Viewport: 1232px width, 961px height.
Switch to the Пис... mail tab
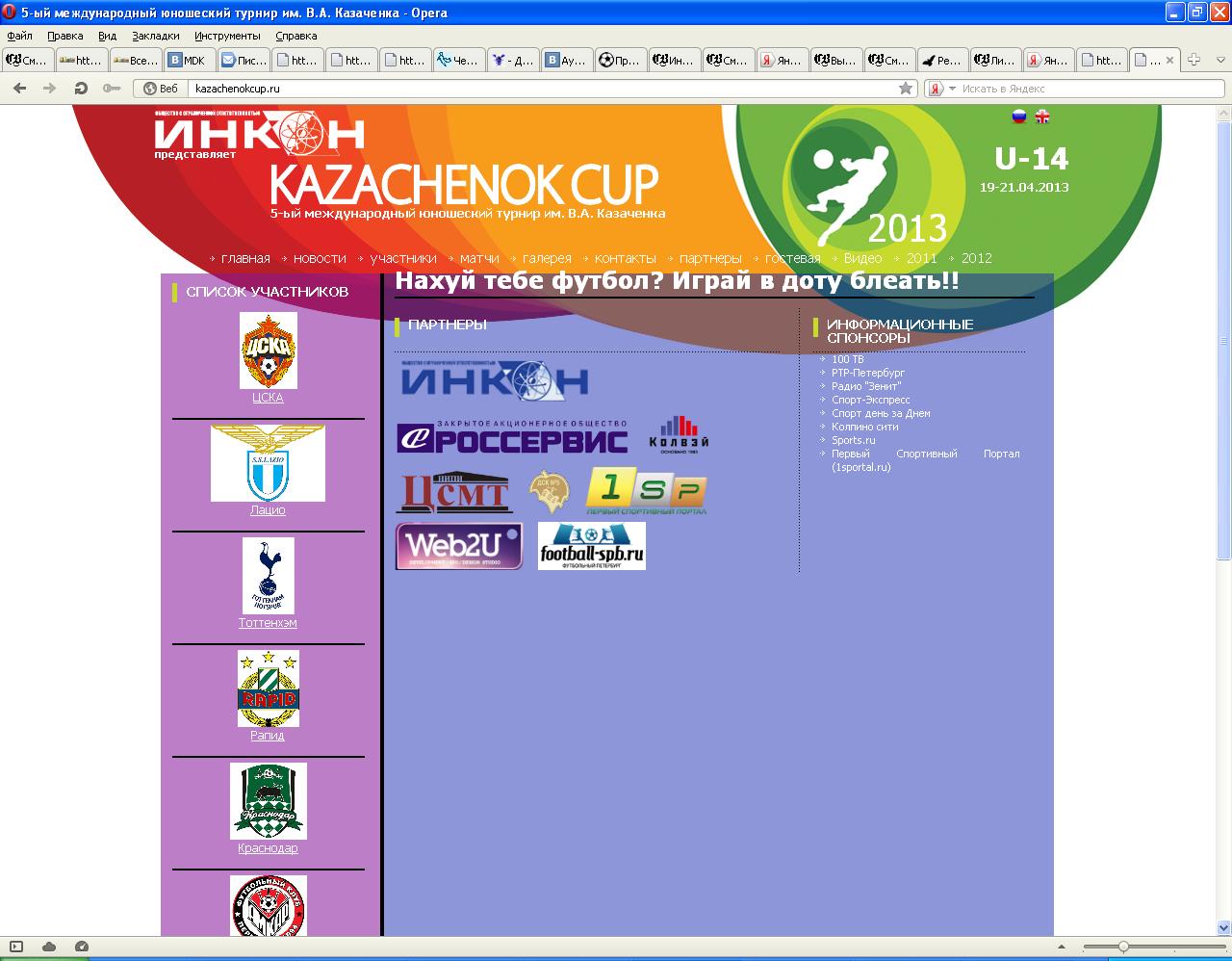pyautogui.click(x=244, y=60)
